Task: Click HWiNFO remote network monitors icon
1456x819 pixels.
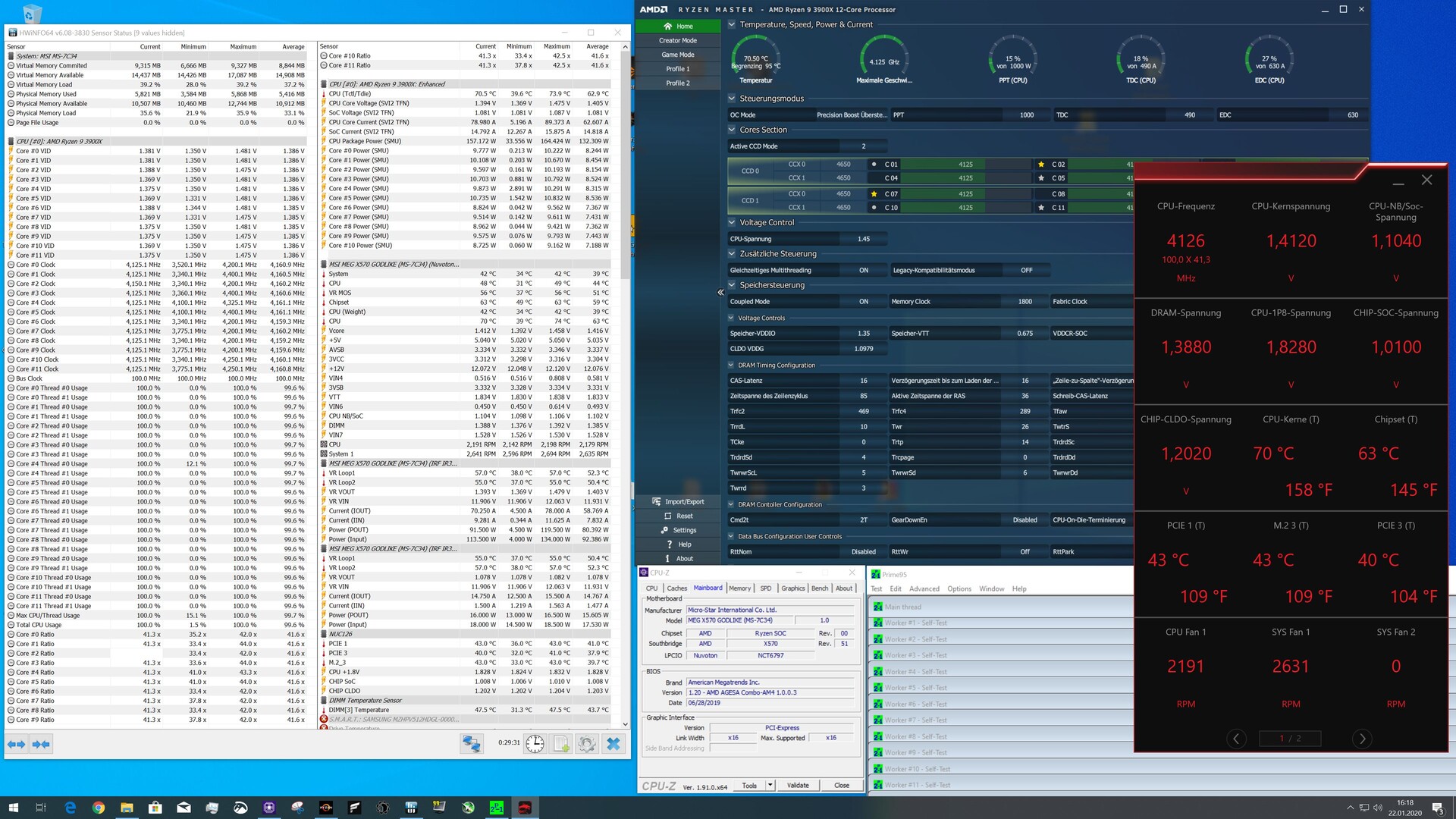Action: click(471, 744)
